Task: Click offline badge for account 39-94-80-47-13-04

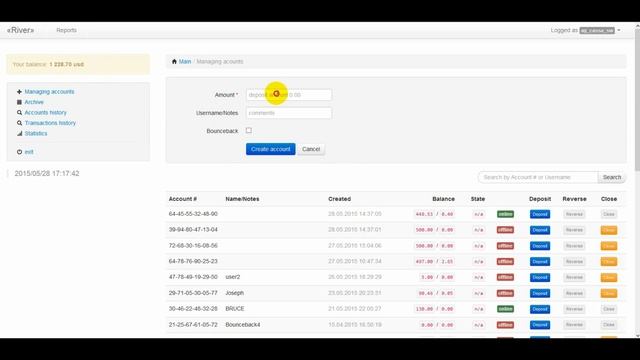Action: (505, 230)
